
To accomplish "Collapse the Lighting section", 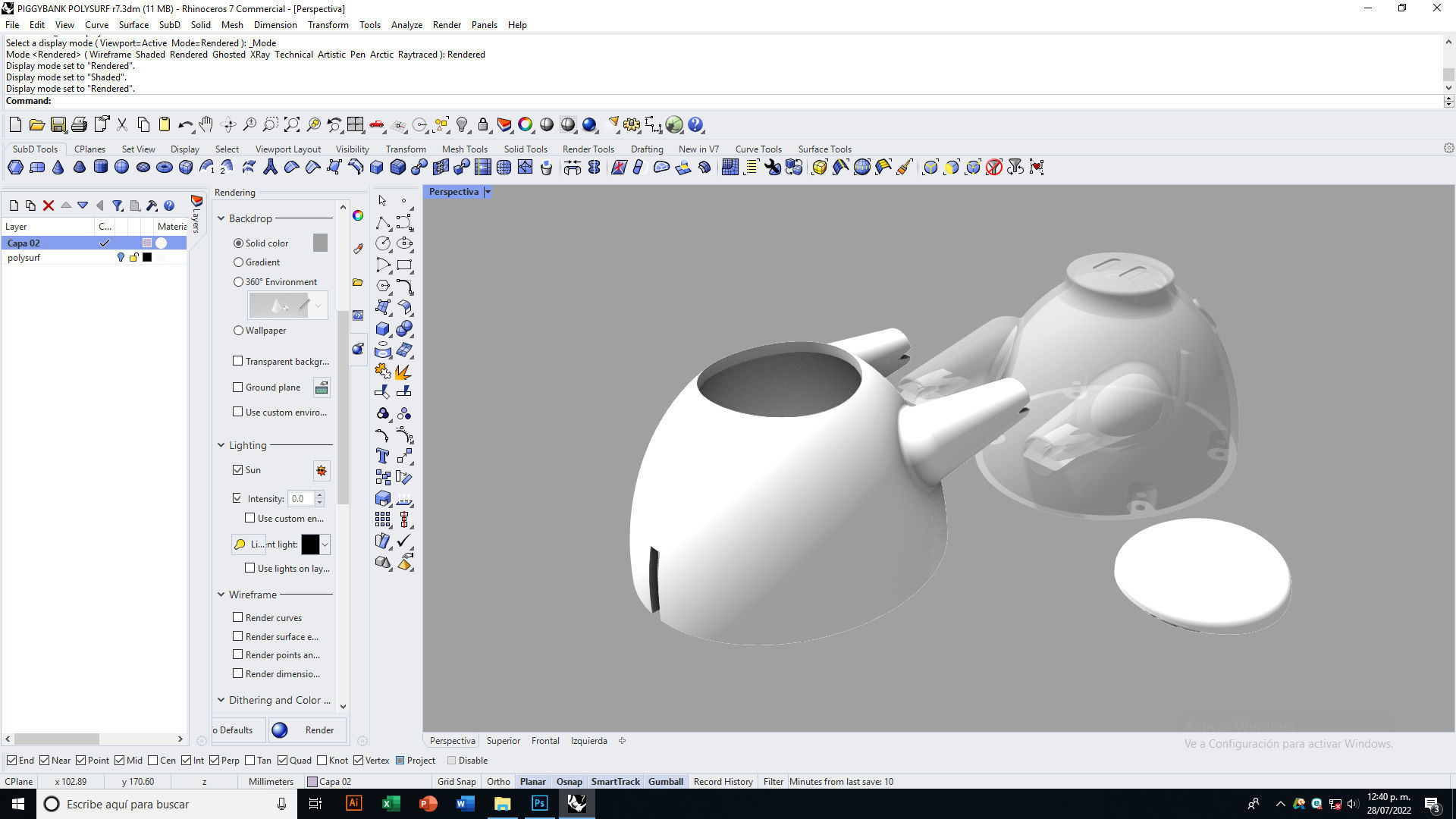I will tap(221, 445).
